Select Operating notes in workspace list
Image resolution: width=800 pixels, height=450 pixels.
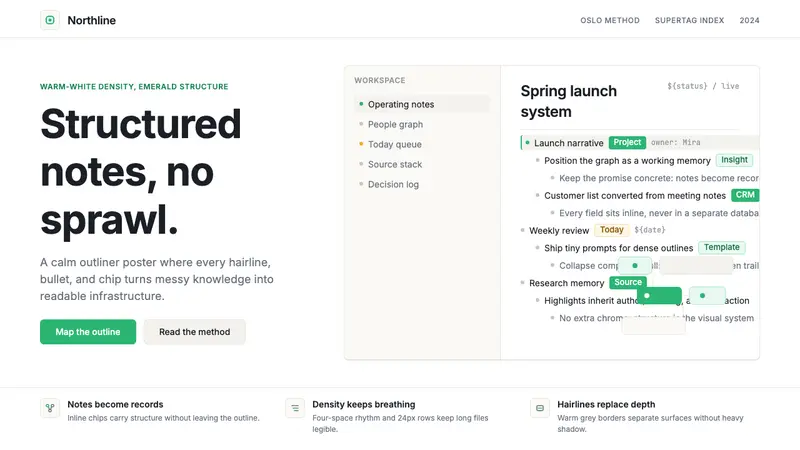click(421, 104)
